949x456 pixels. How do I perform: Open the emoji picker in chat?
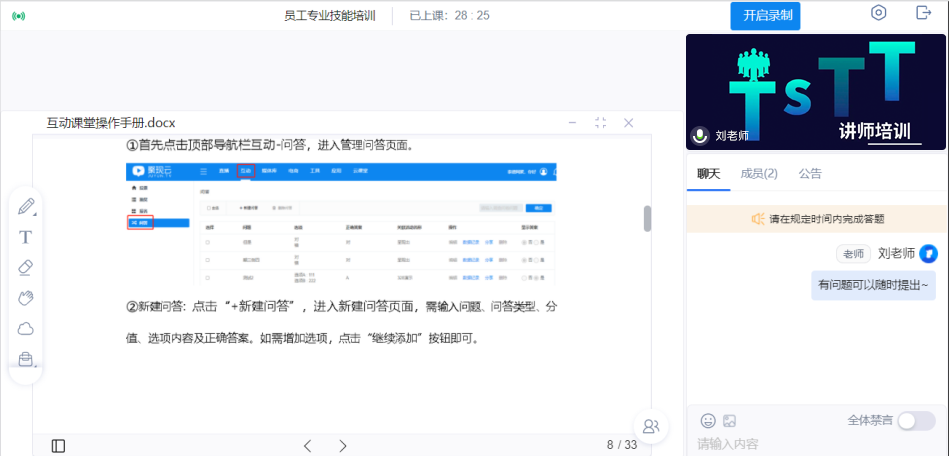coord(708,421)
